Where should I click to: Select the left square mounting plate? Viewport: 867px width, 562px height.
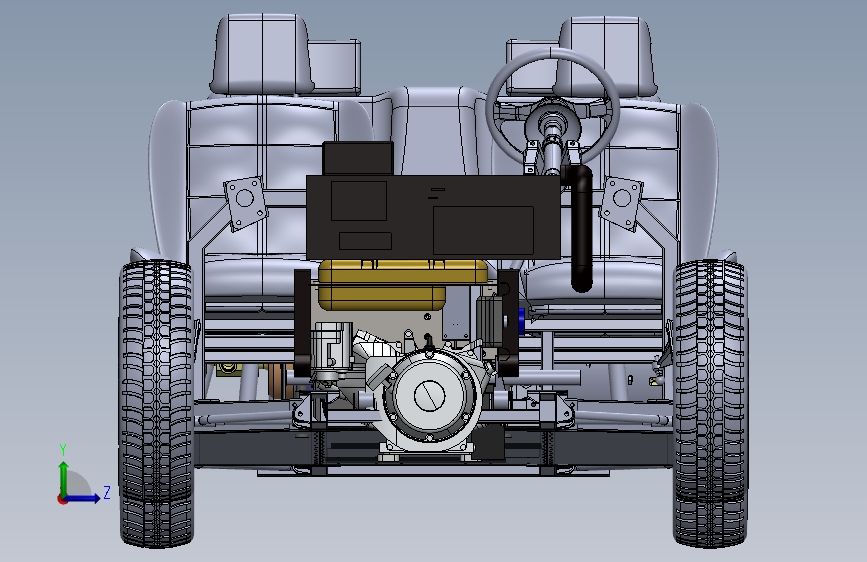[x=245, y=203]
